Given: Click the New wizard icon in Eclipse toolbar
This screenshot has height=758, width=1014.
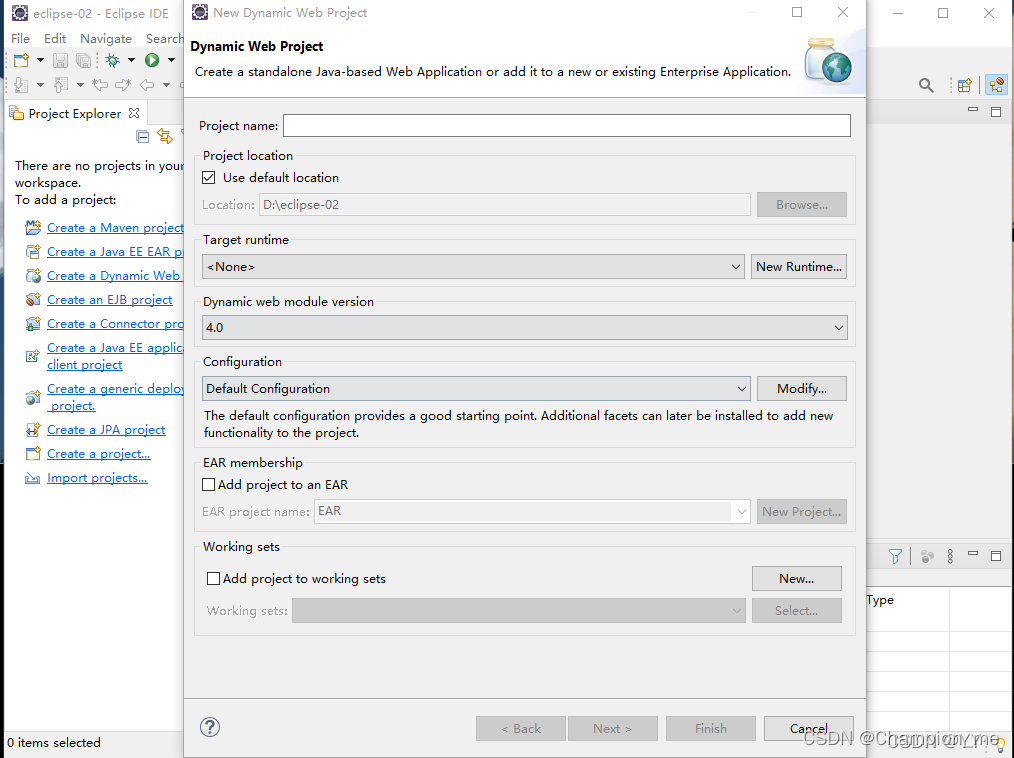Looking at the screenshot, I should click(21, 60).
